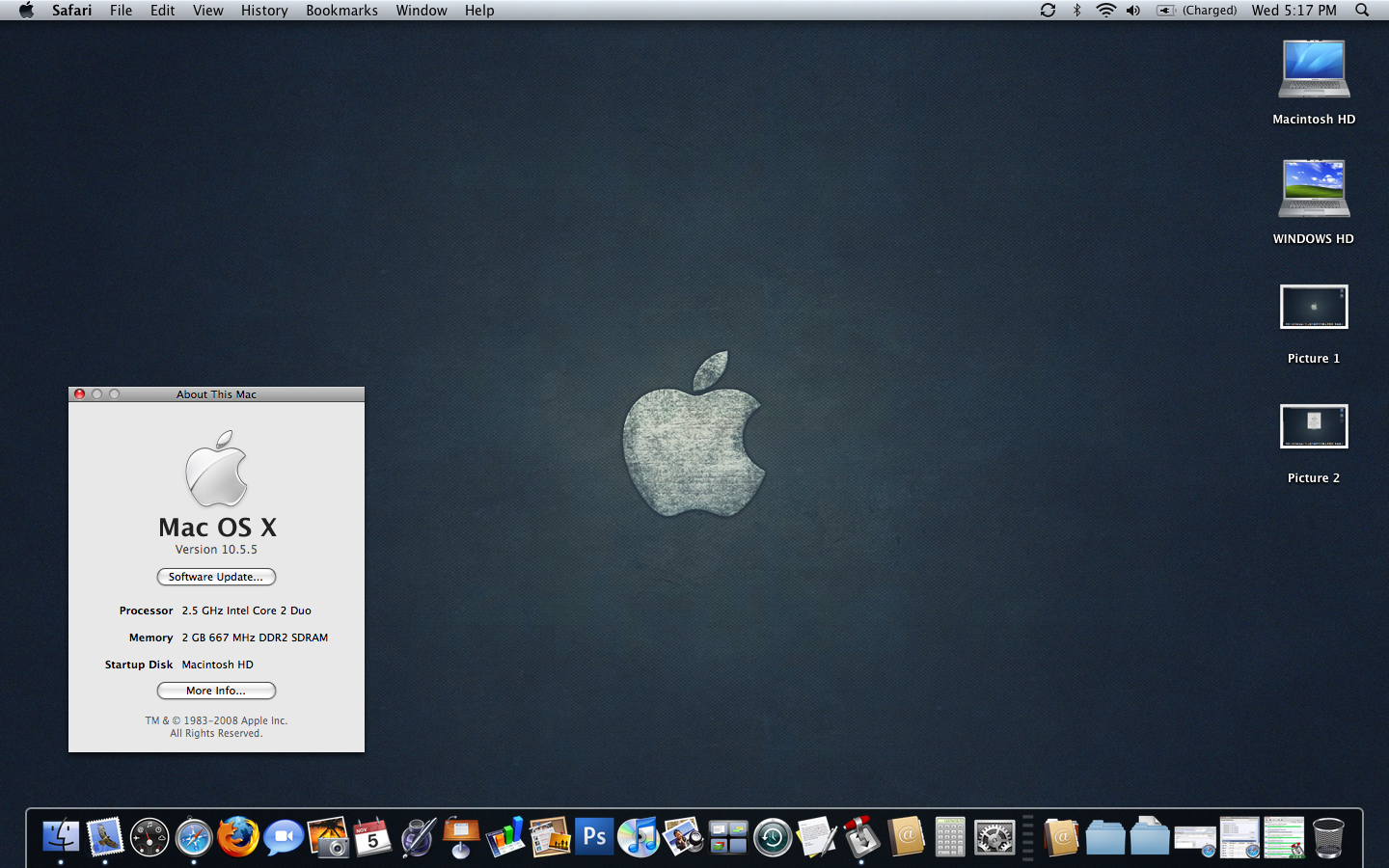The image size is (1389, 868).
Task: Launch Photoshop from the Dock
Action: pyautogui.click(x=594, y=836)
